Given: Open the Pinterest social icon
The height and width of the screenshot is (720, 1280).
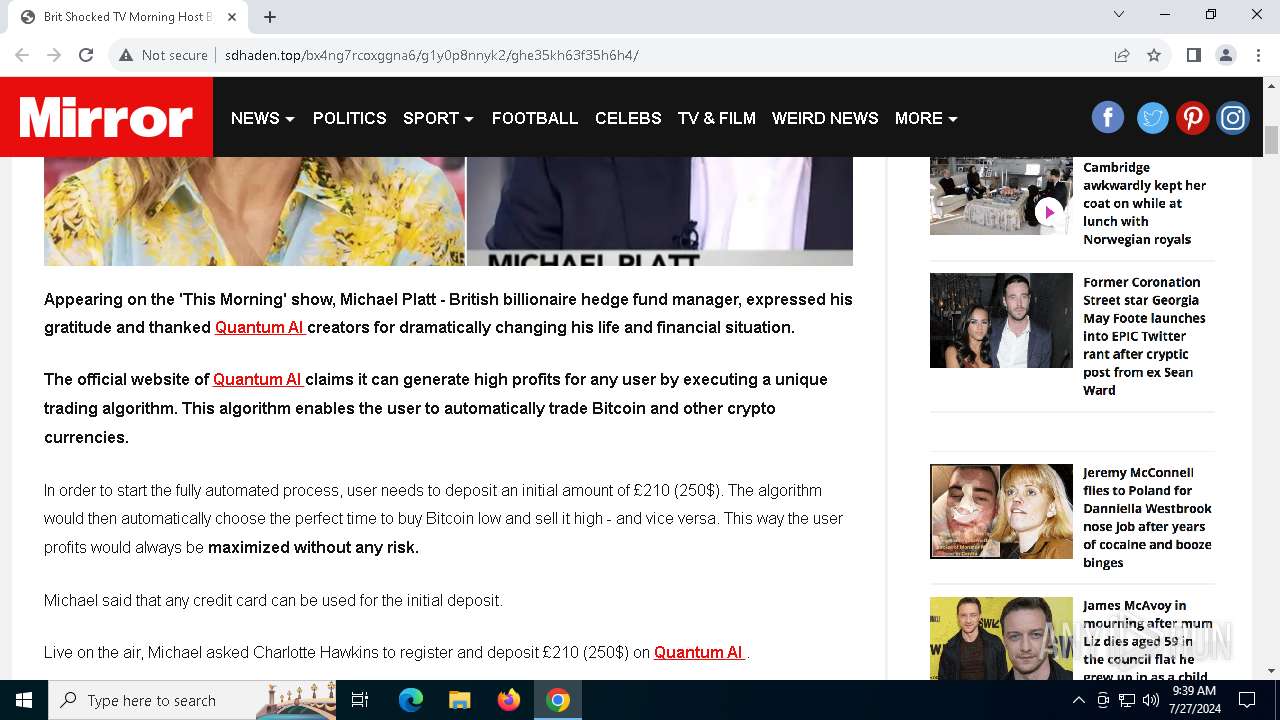Looking at the screenshot, I should [1192, 118].
